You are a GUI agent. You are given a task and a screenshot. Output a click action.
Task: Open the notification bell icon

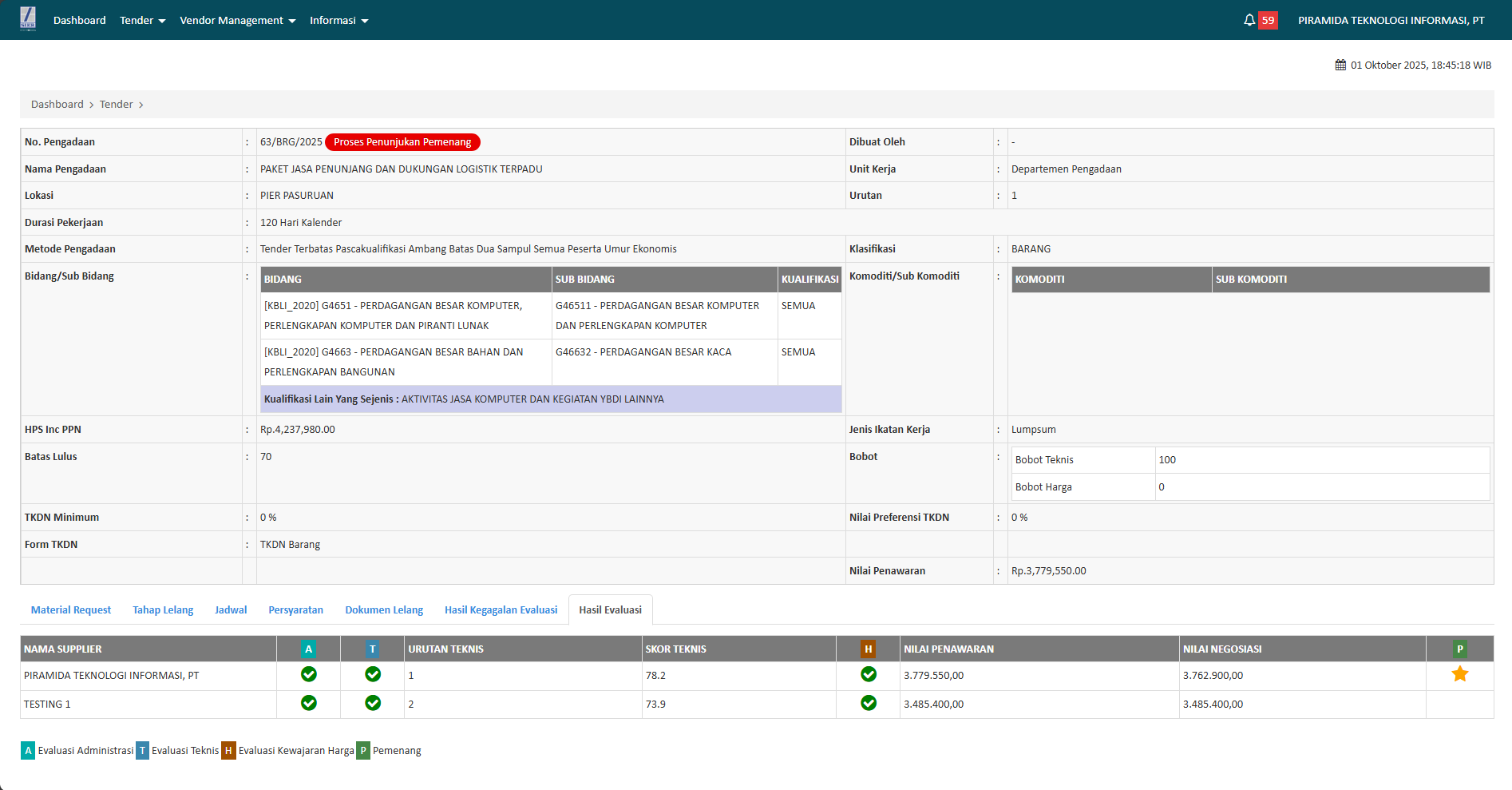point(1249,20)
